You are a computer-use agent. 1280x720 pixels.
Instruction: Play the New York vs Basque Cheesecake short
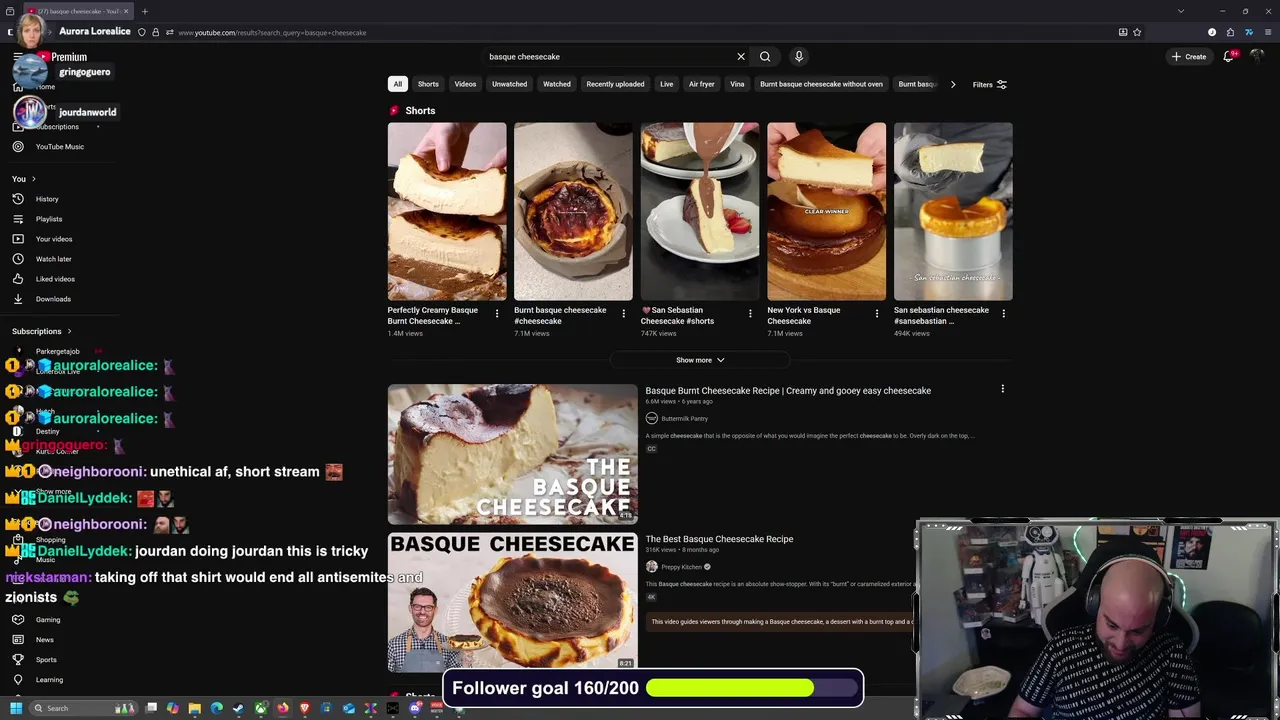tap(826, 211)
